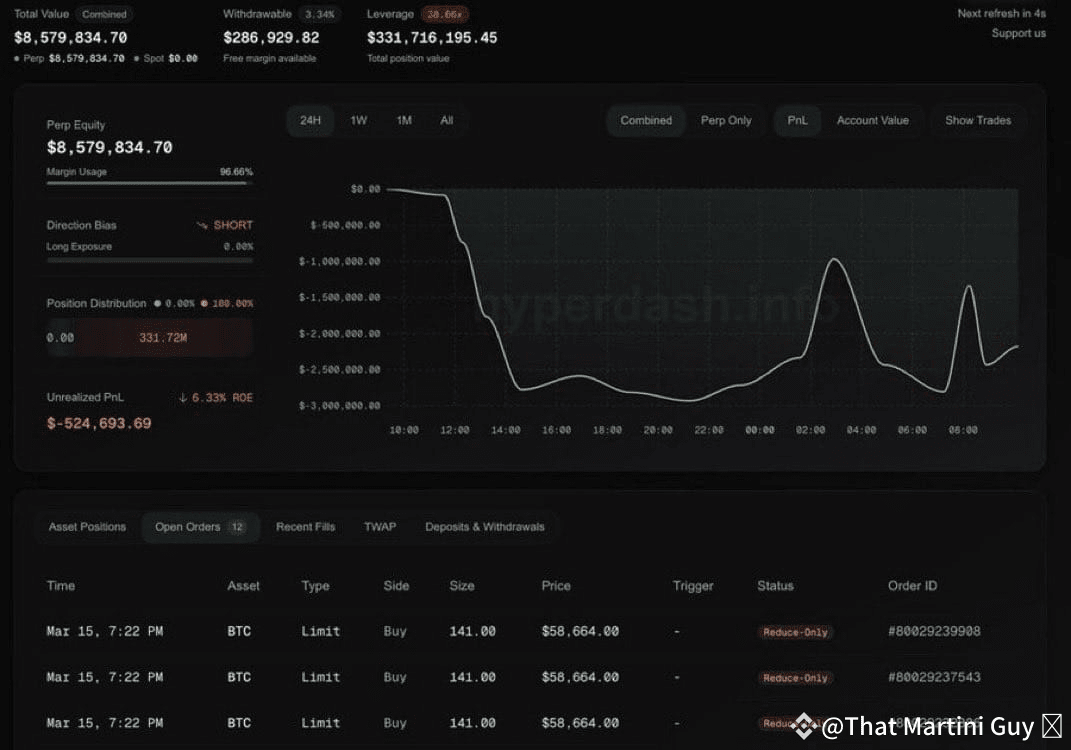Click the Order ID column header
Image resolution: width=1071 pixels, height=750 pixels.
[x=912, y=585]
